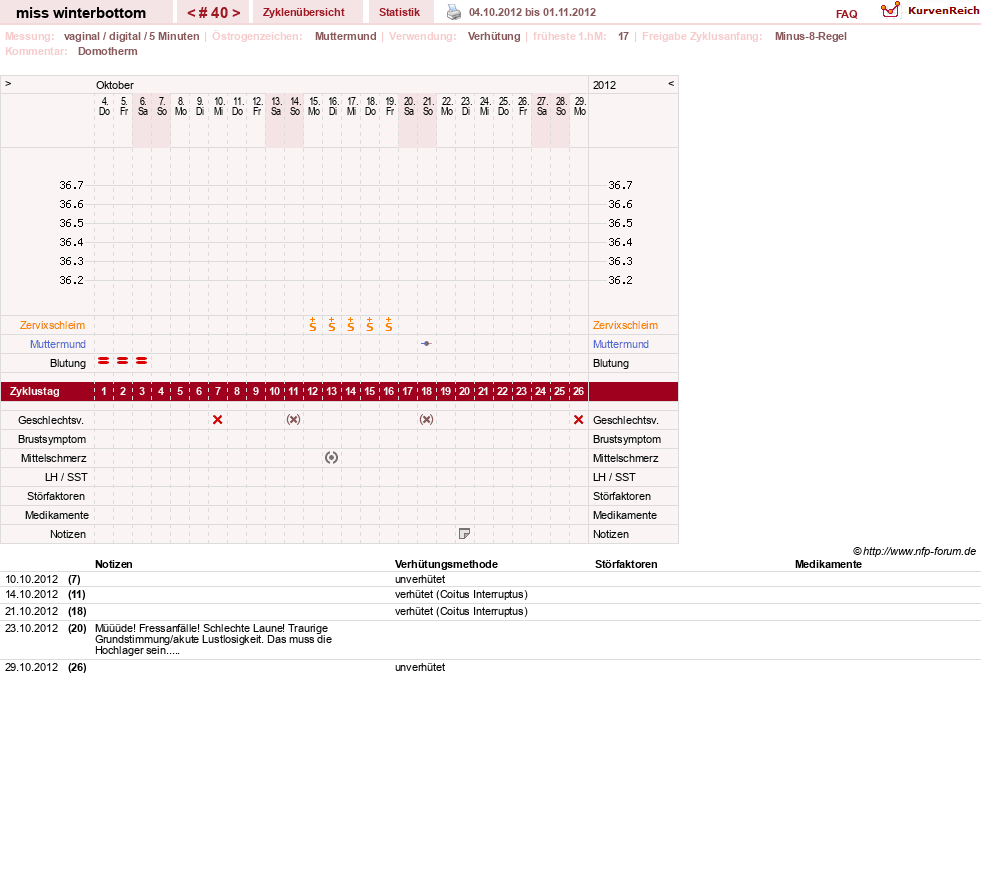Open the note icon on cycle day 20
The image size is (981, 872).
tap(464, 534)
